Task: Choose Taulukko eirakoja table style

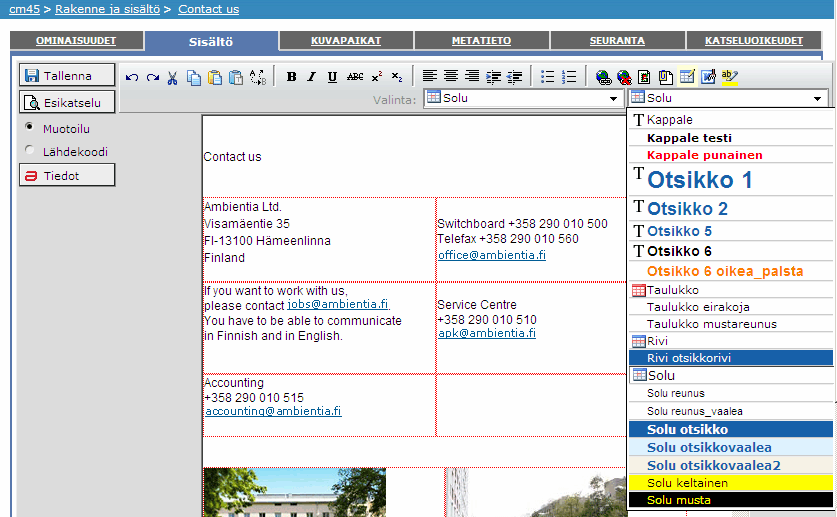Action: click(x=731, y=307)
